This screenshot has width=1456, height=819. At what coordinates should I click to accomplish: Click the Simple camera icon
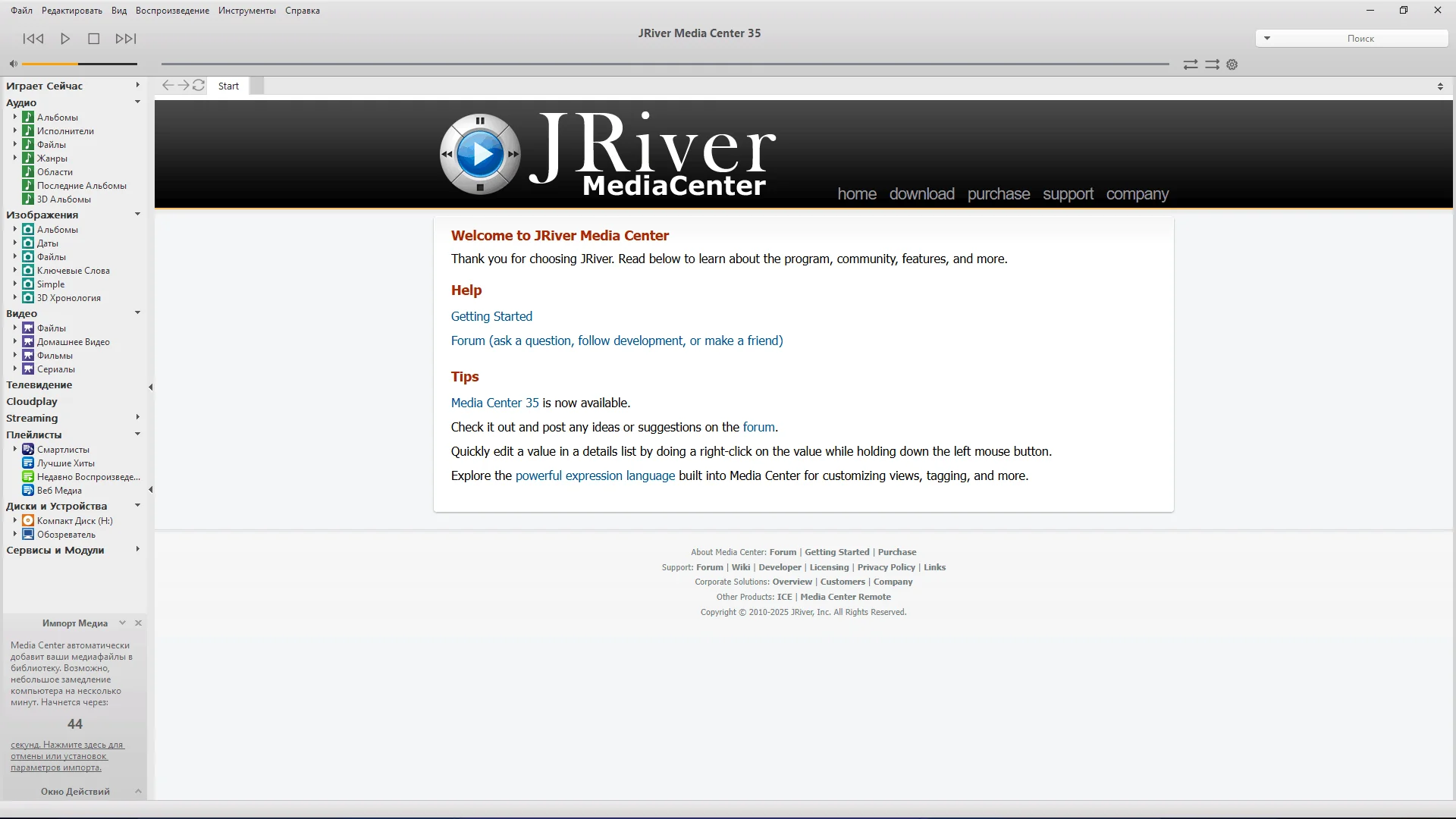(x=28, y=284)
